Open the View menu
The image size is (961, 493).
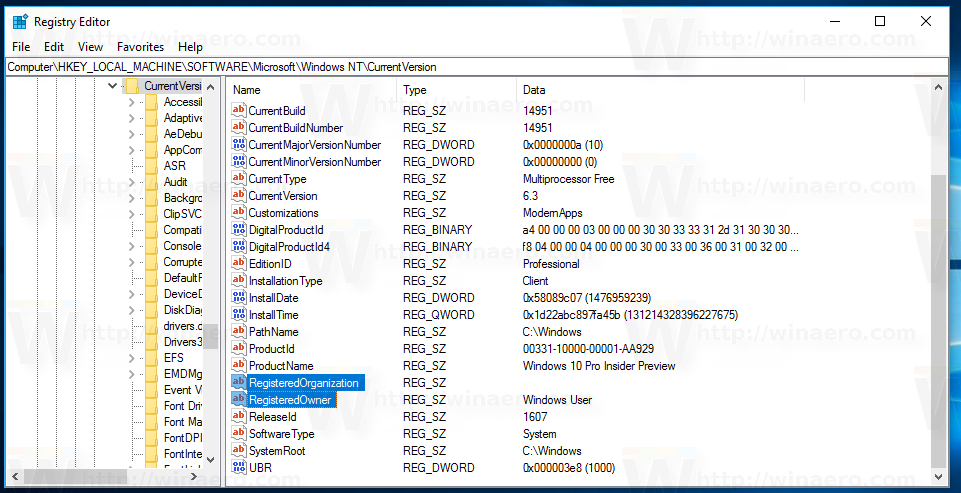(x=90, y=47)
